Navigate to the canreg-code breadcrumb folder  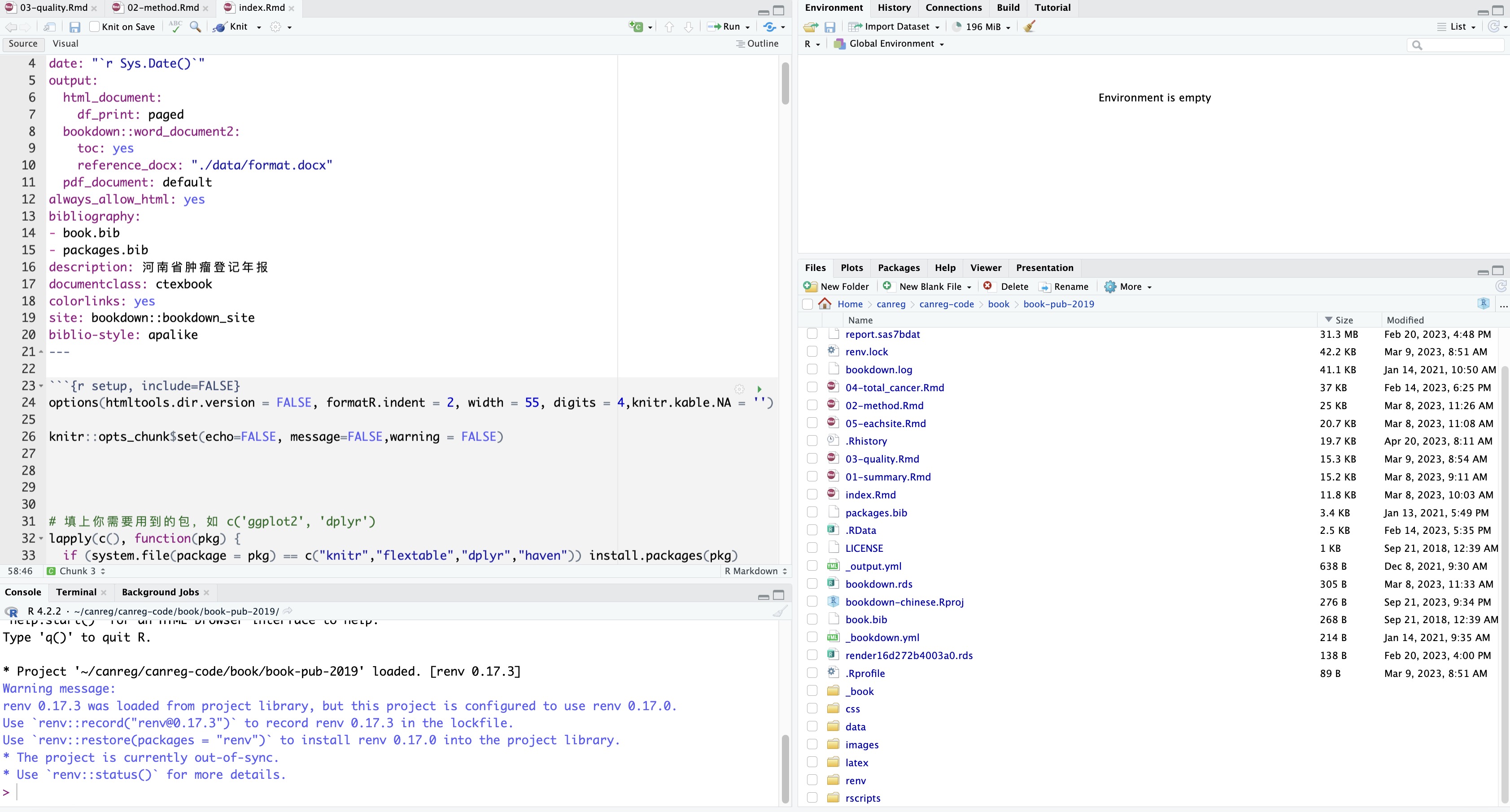pos(946,304)
